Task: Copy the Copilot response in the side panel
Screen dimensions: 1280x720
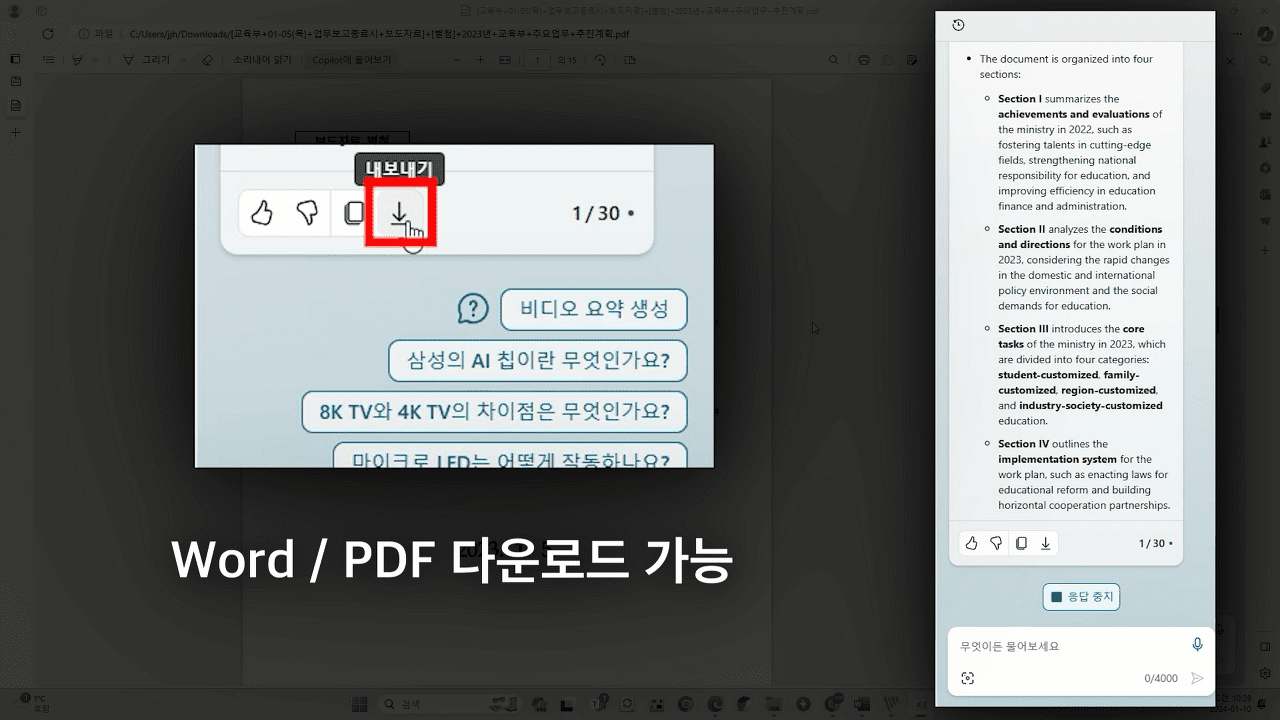Action: pyautogui.click(x=1021, y=543)
